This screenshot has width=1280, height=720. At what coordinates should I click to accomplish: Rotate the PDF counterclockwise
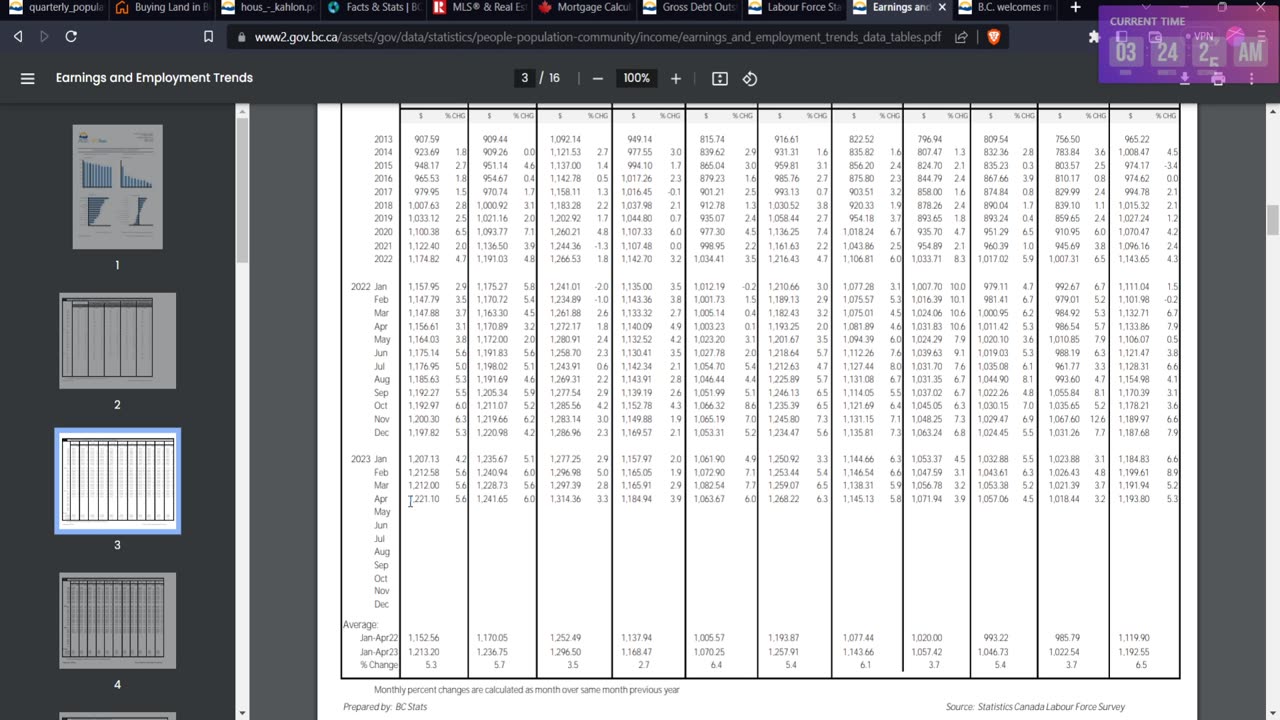click(x=750, y=78)
